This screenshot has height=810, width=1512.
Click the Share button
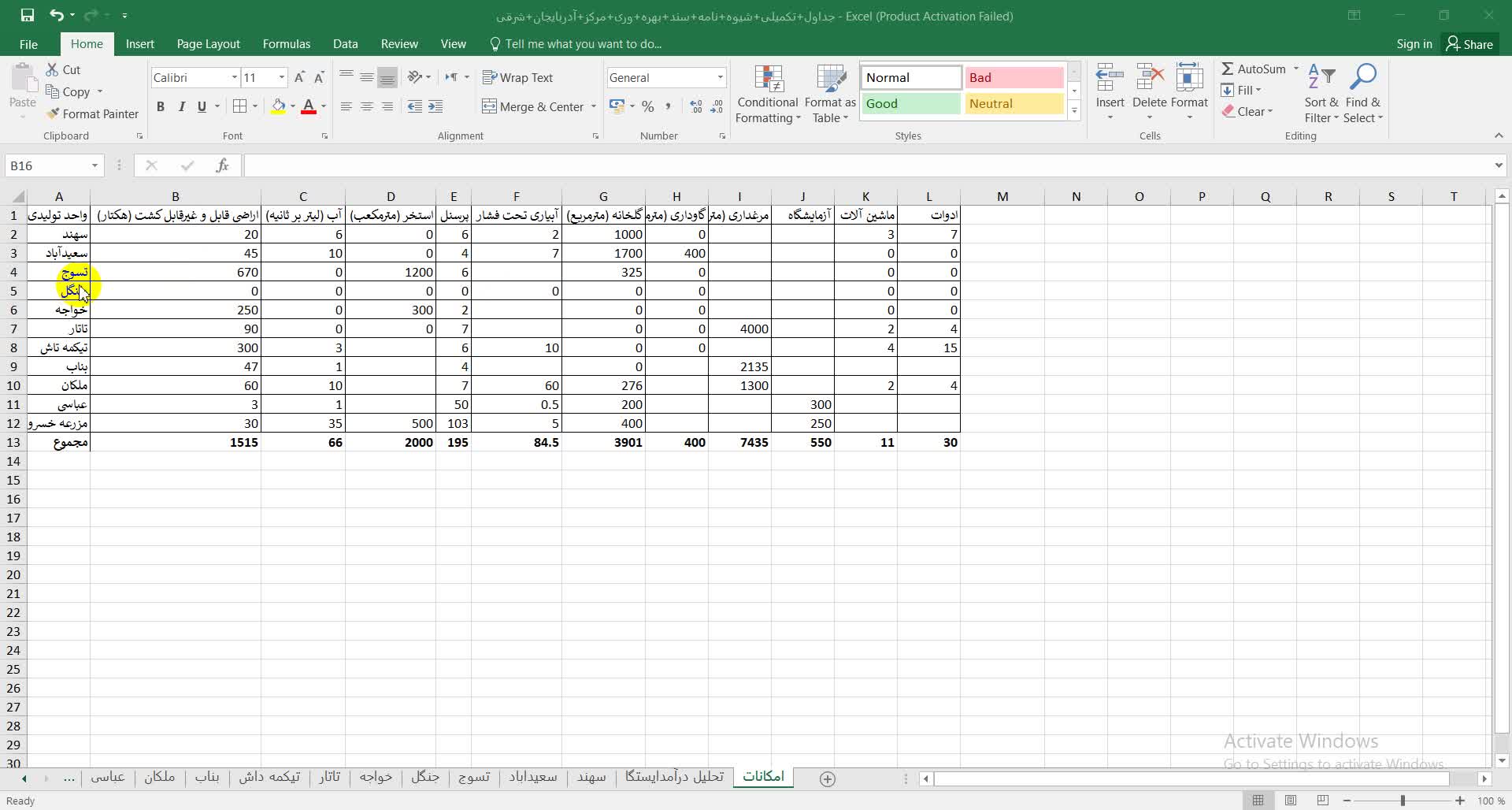(1469, 44)
